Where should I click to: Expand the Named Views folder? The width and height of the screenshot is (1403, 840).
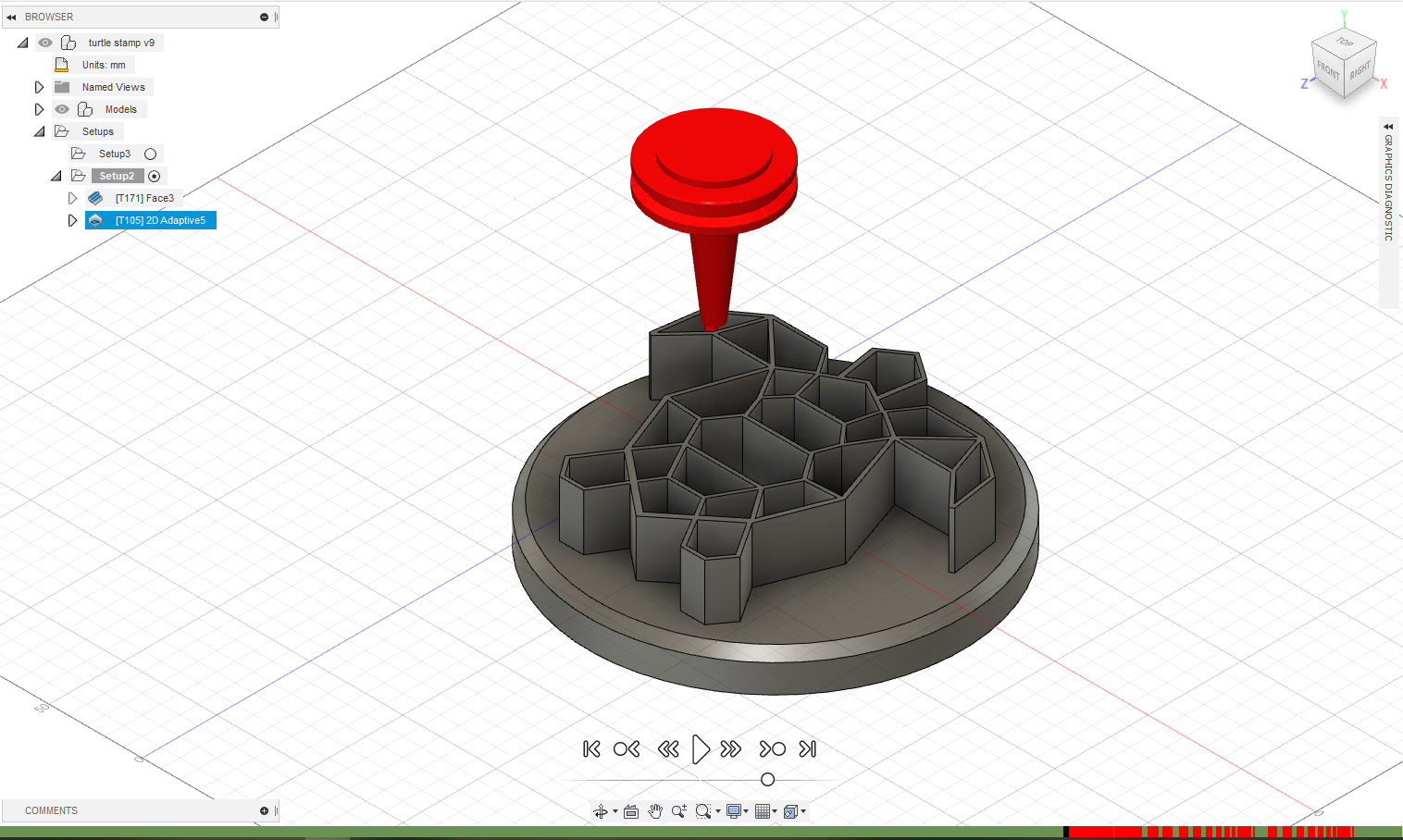pyautogui.click(x=39, y=86)
